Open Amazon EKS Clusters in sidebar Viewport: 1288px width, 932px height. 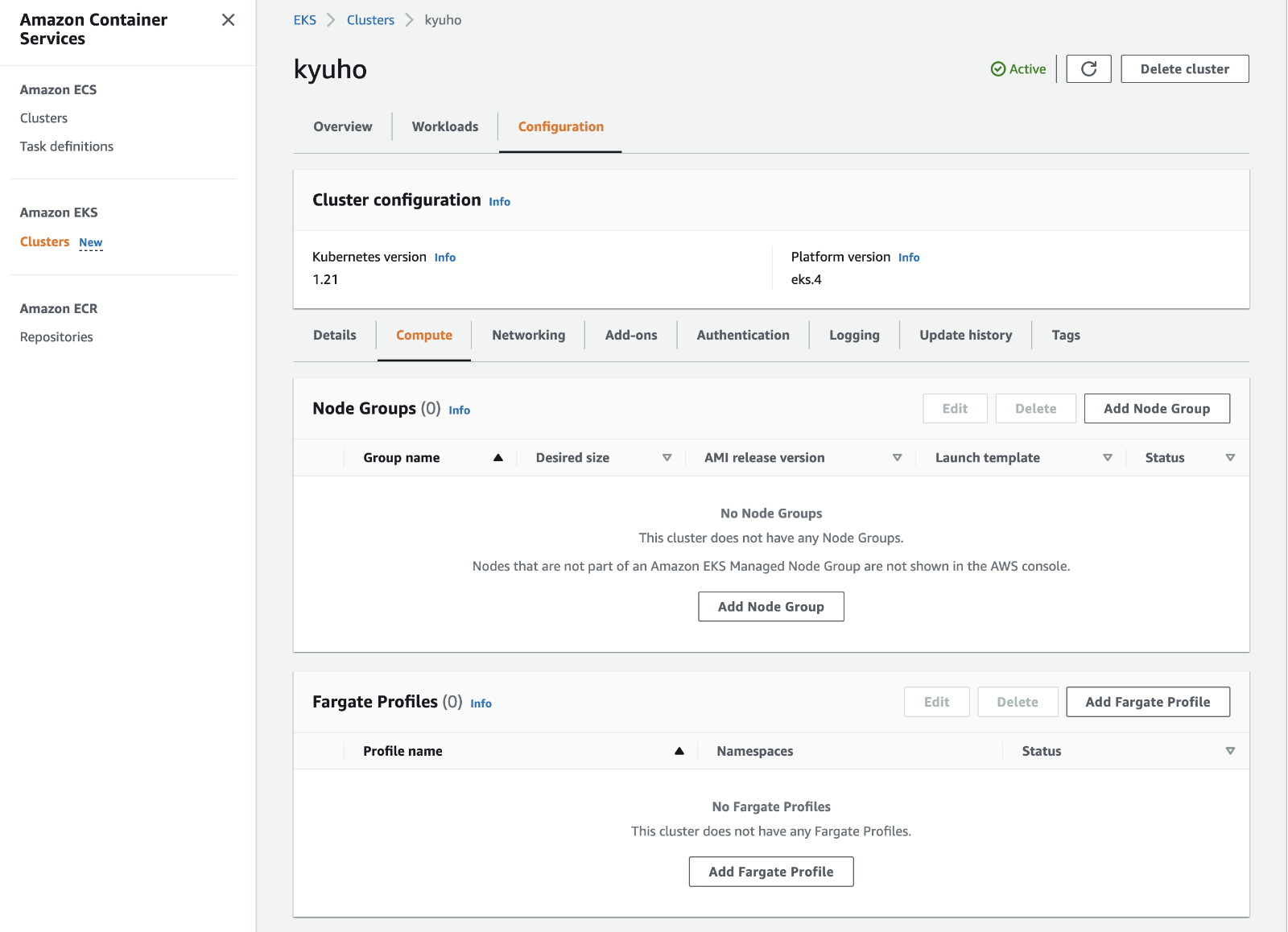tap(45, 241)
